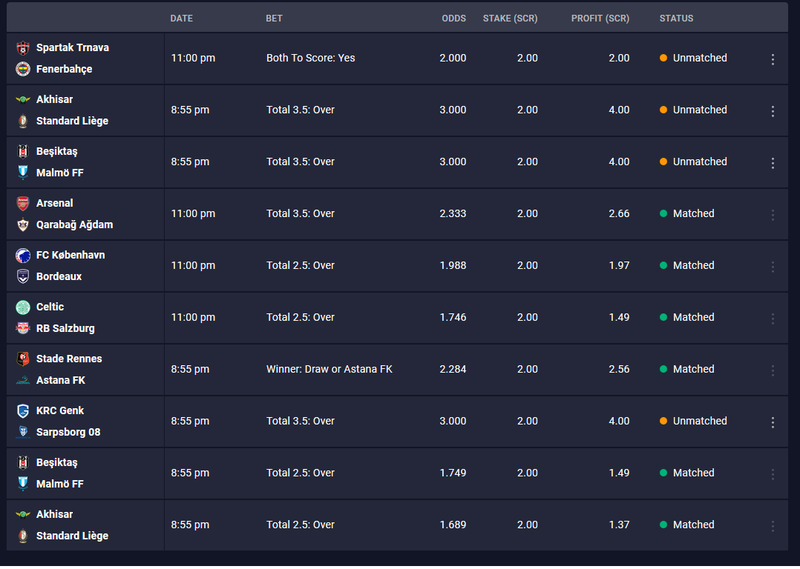800x569 pixels.
Task: Click the odds value 2.284
Action: 453,369
